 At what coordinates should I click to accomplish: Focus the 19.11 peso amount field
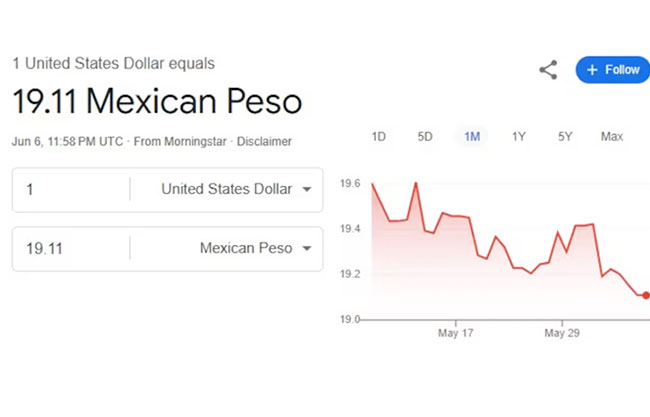[x=72, y=248]
